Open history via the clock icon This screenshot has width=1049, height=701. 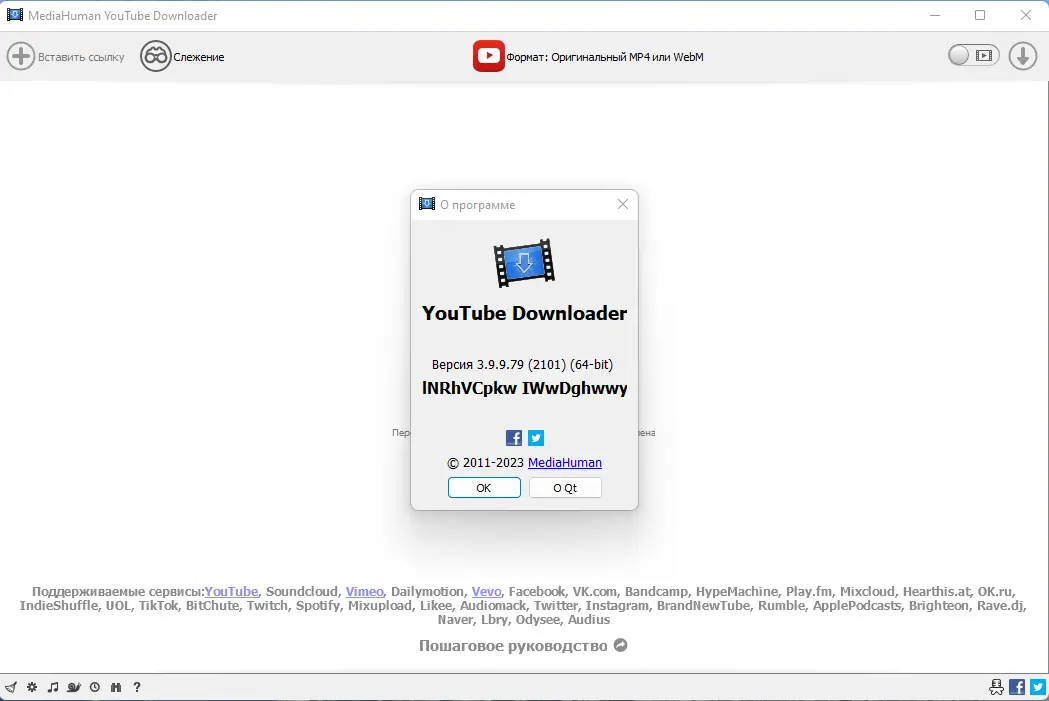click(x=94, y=687)
